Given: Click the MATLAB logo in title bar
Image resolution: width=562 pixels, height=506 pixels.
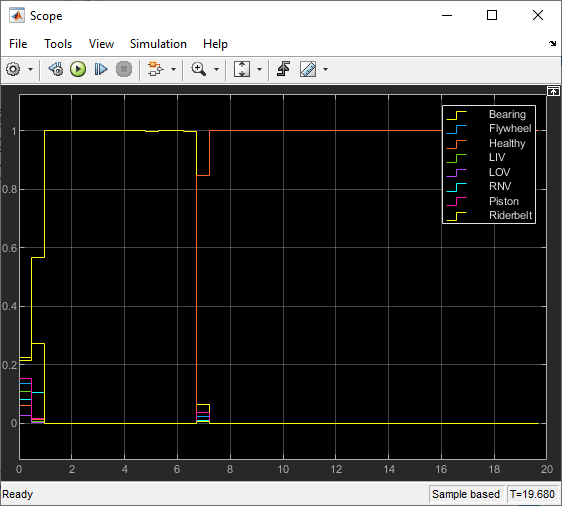Looking at the screenshot, I should (x=17, y=16).
